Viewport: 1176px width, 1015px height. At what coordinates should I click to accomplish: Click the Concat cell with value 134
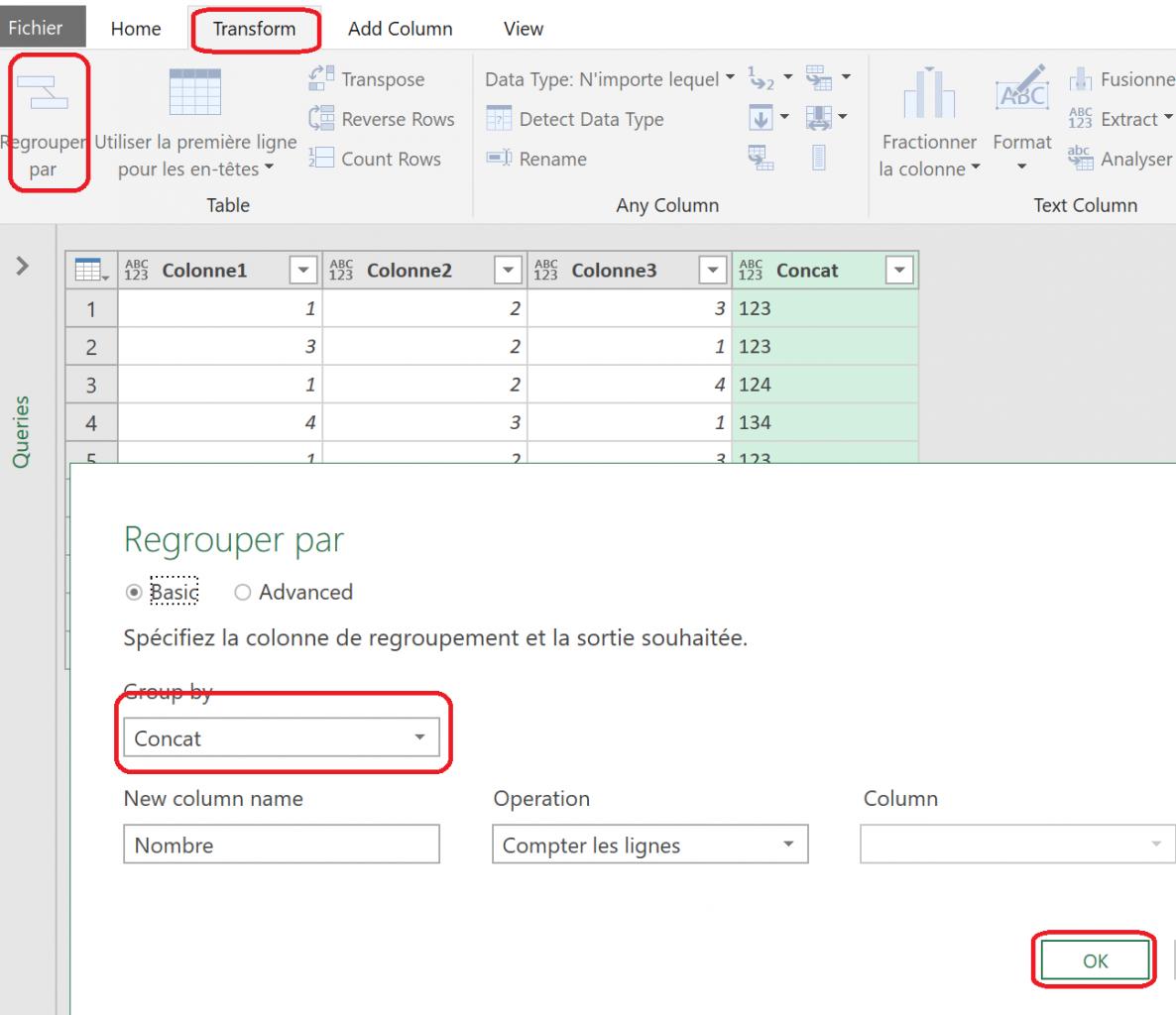[825, 423]
